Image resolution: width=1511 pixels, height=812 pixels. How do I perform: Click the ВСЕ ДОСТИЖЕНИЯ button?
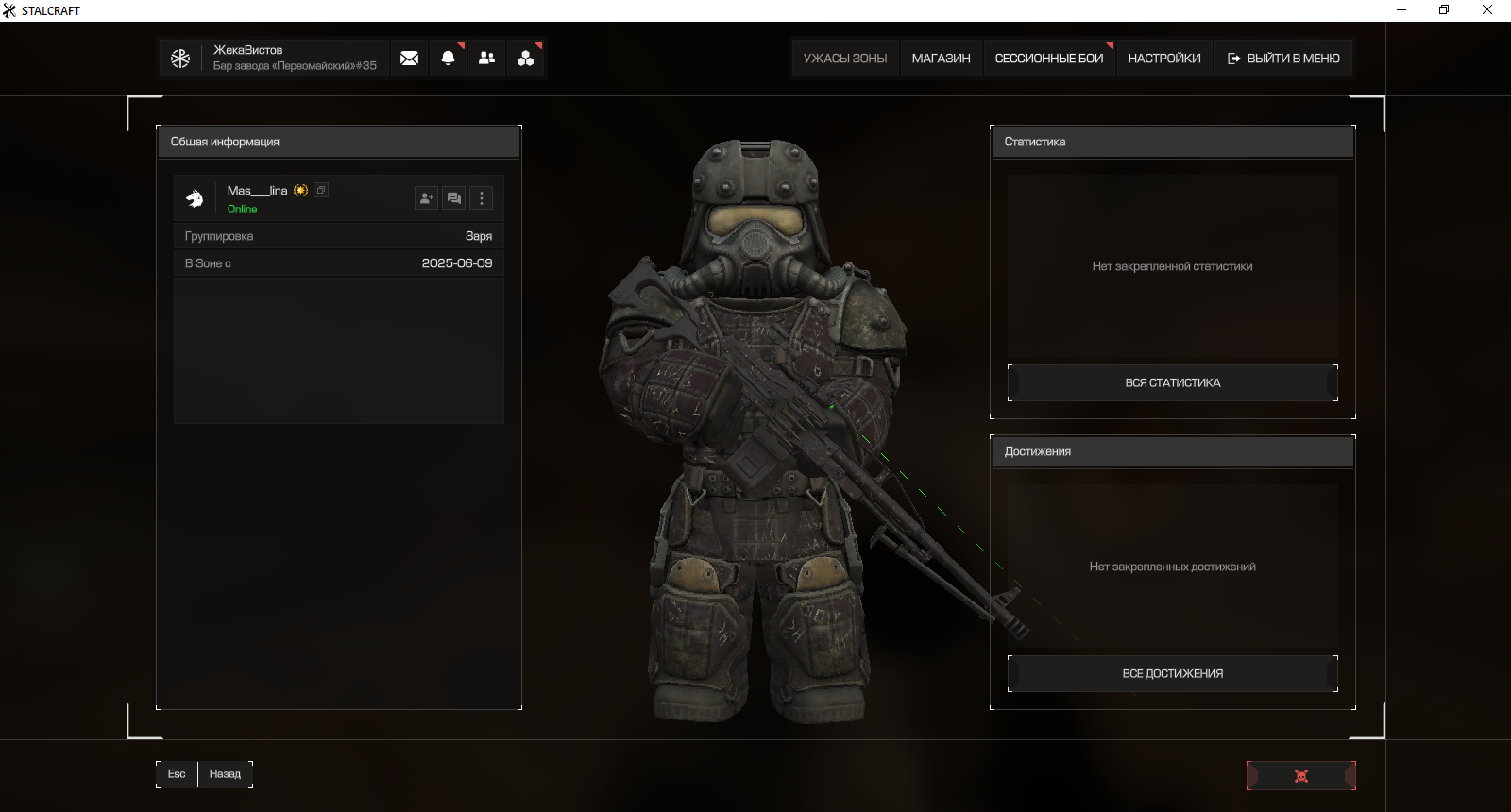pos(1172,674)
